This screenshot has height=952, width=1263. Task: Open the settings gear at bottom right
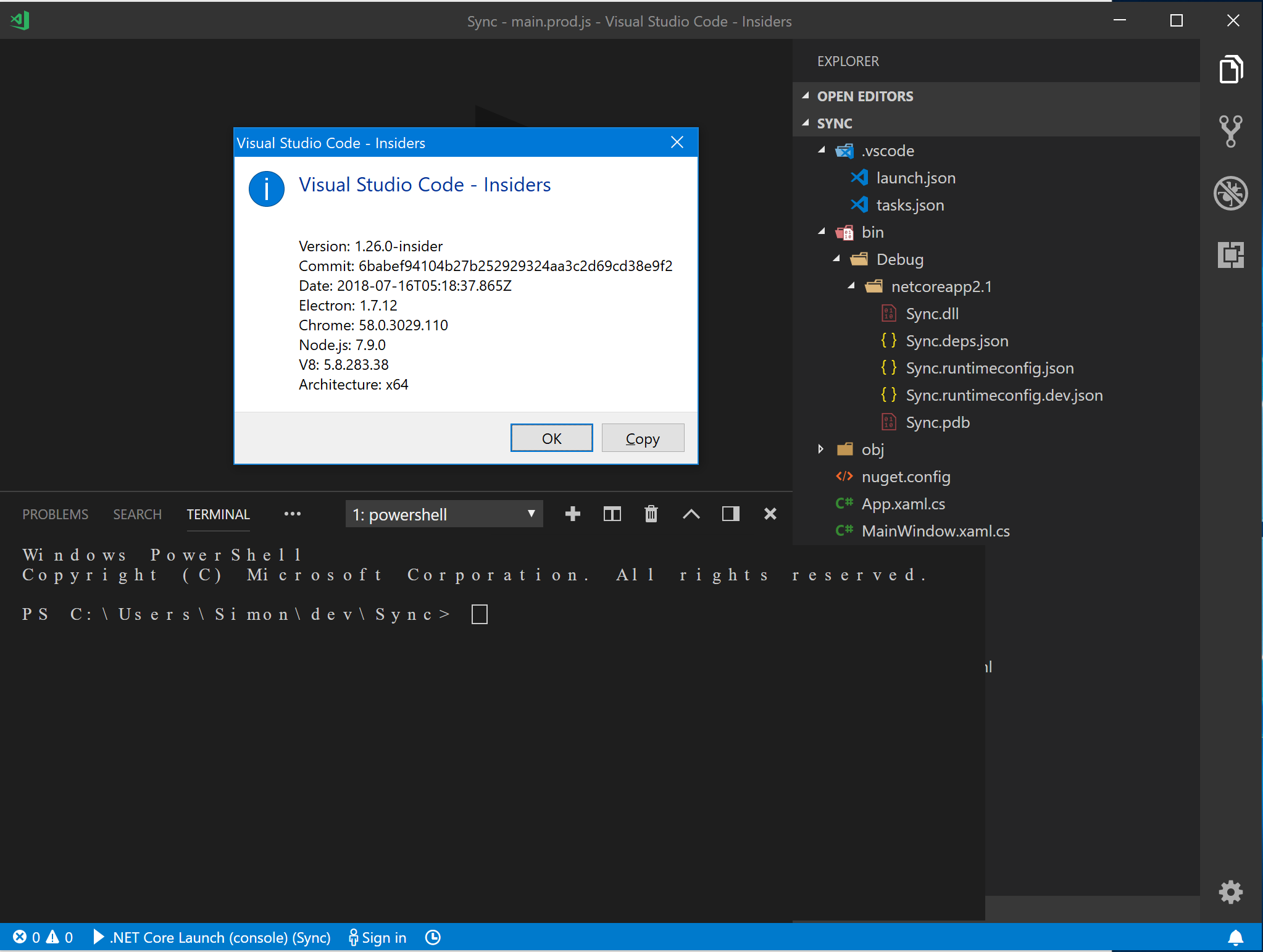point(1230,892)
